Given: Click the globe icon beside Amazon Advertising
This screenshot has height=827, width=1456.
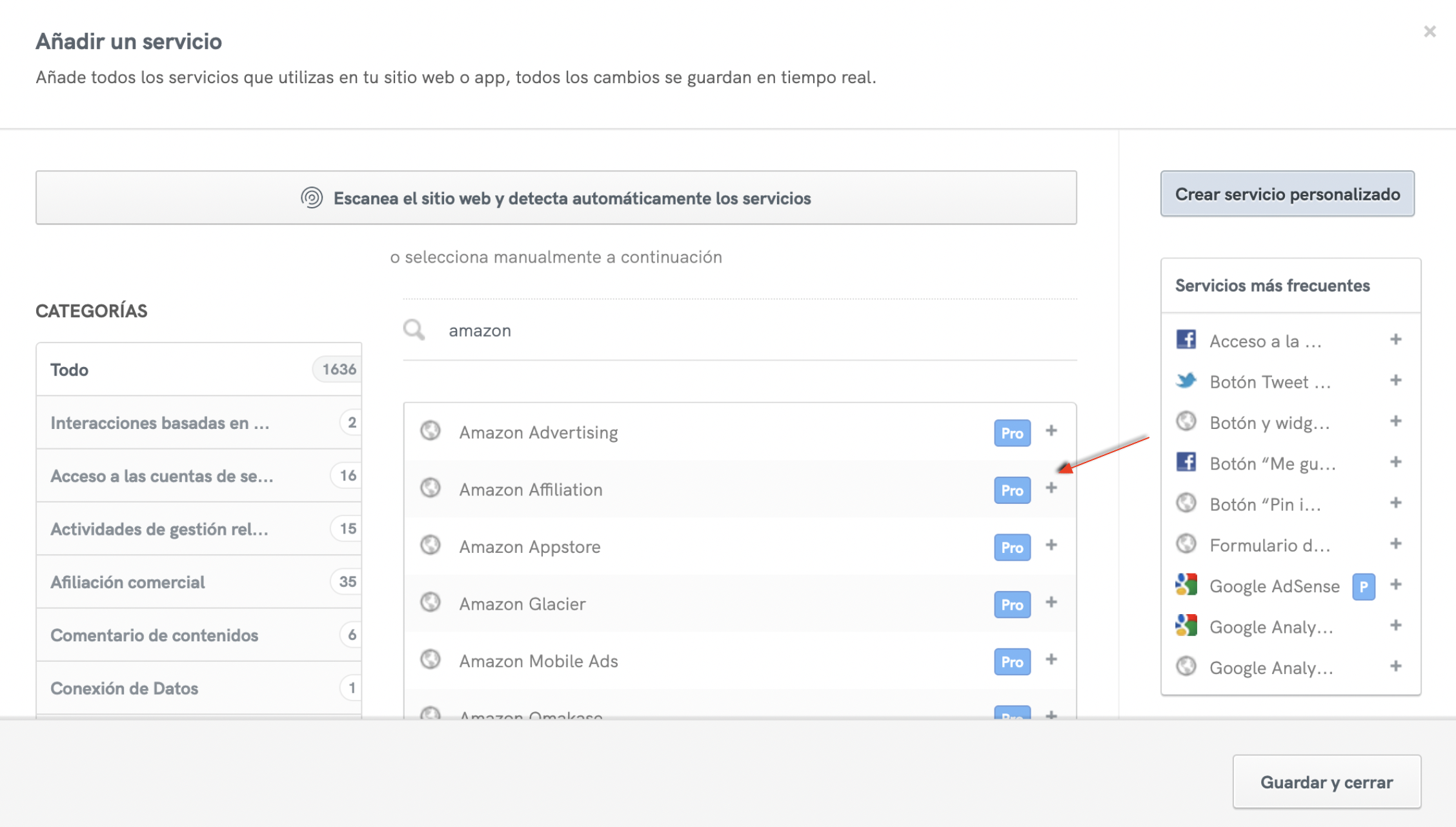Looking at the screenshot, I should point(431,431).
